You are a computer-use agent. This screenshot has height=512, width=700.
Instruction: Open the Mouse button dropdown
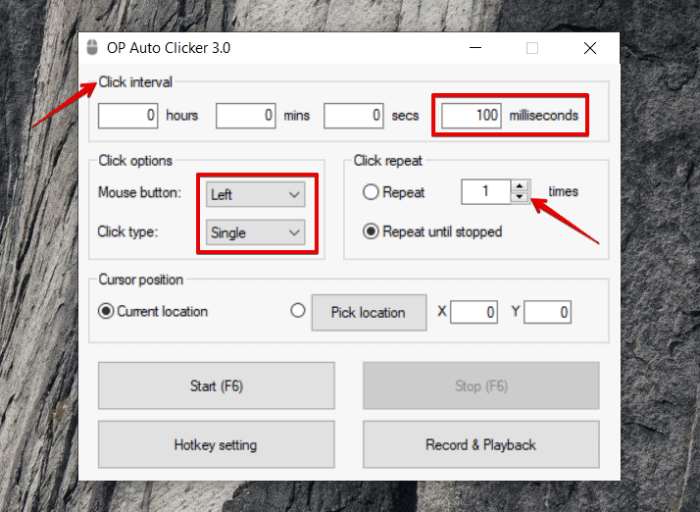pyautogui.click(x=255, y=194)
